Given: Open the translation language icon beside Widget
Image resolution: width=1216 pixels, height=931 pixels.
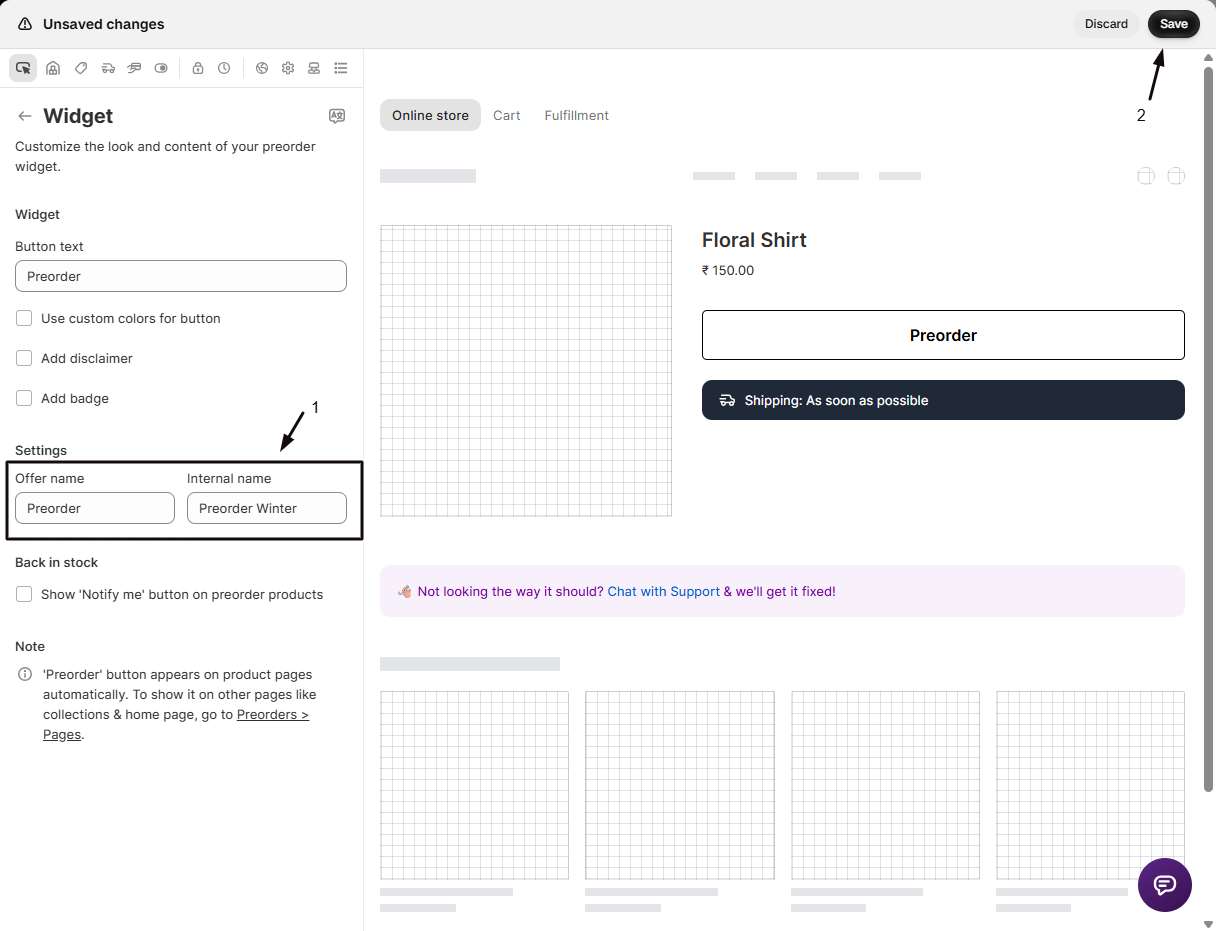Looking at the screenshot, I should [337, 116].
